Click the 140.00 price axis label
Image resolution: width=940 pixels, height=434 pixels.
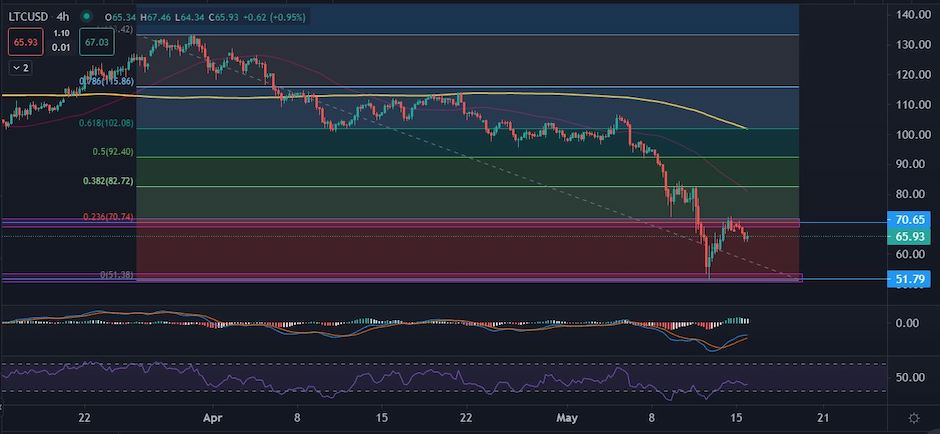[x=911, y=14]
